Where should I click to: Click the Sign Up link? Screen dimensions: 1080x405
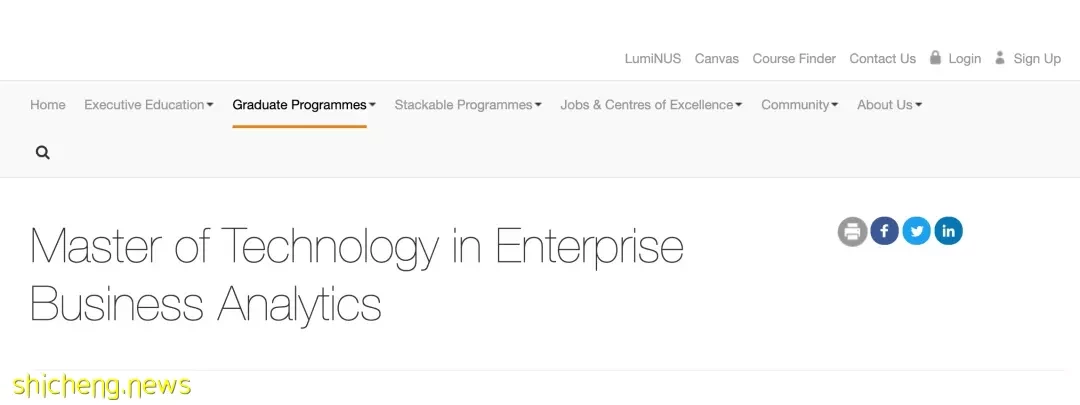(x=1037, y=59)
